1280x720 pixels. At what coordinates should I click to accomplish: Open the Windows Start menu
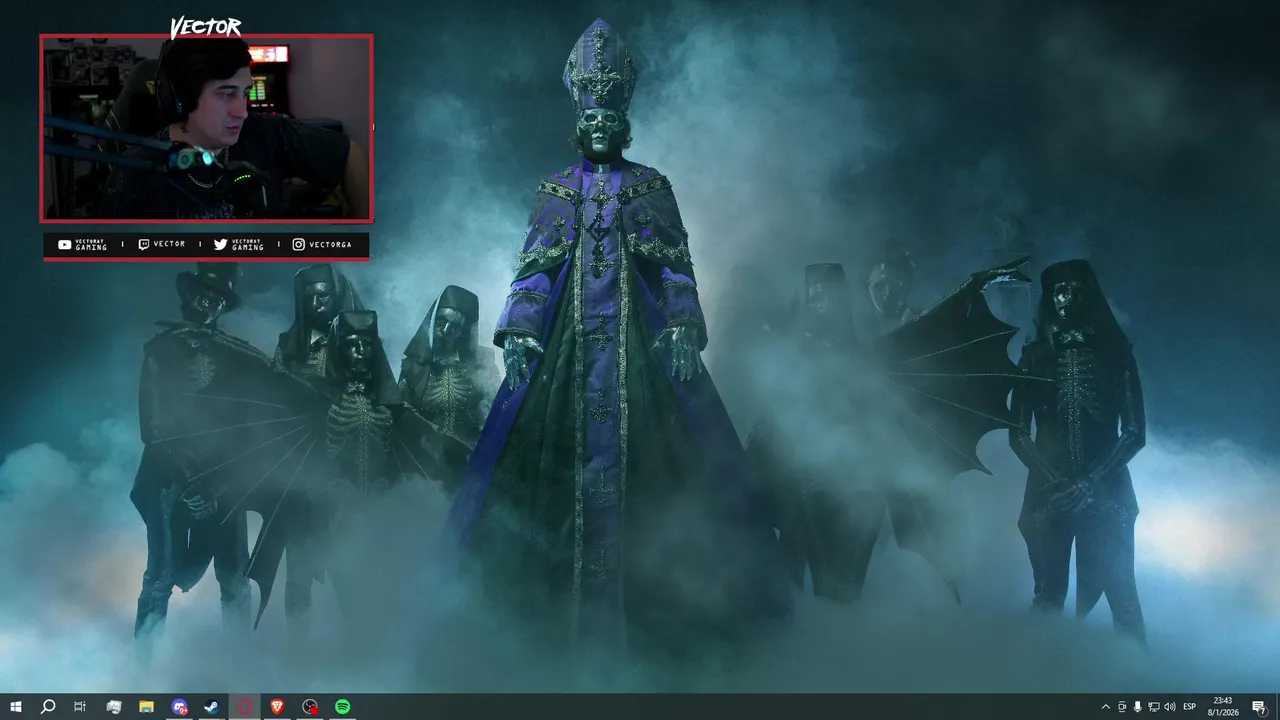click(16, 707)
